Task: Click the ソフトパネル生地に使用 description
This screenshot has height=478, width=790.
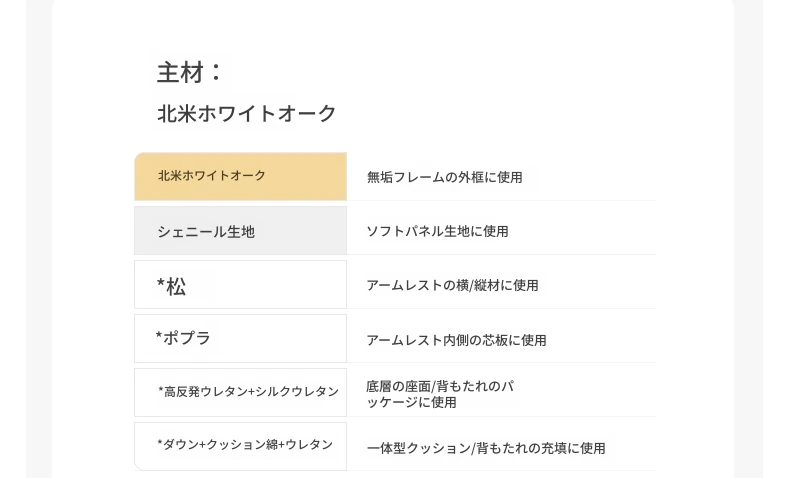Action: [437, 231]
